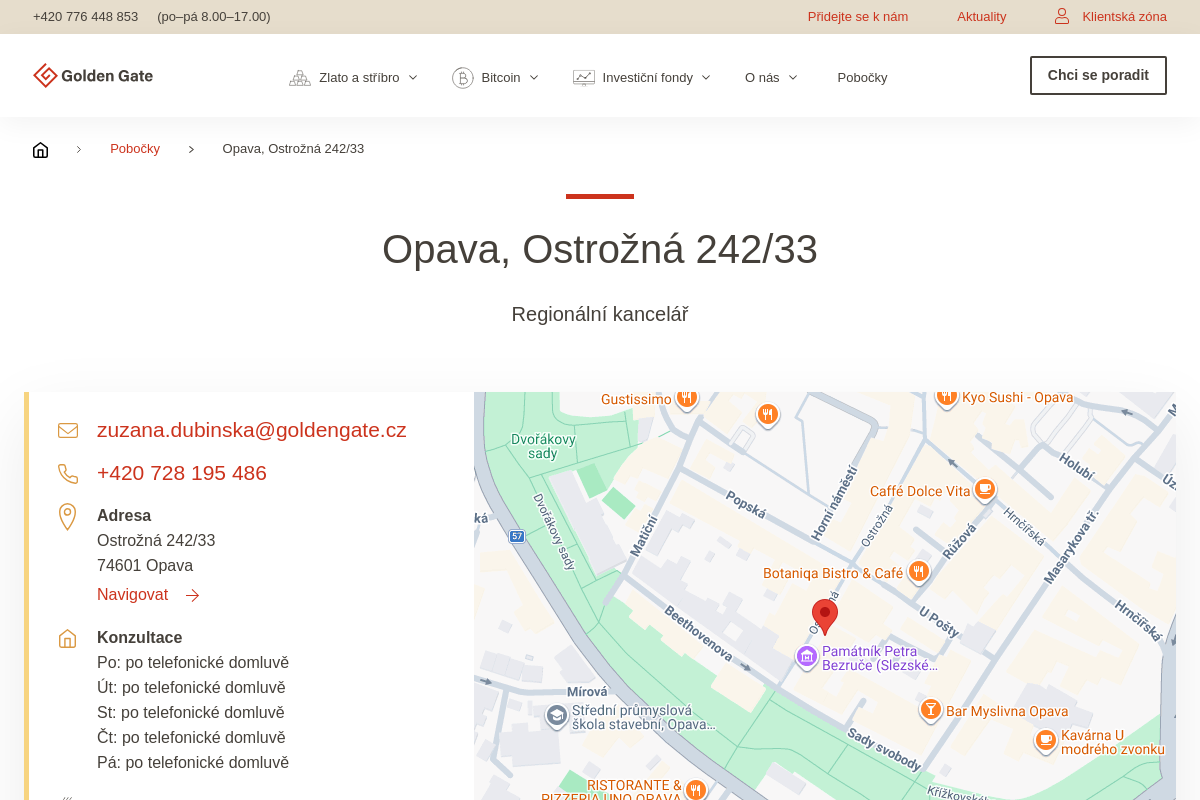Go to home via breadcrumb house icon
Screen dimensions: 1200x800
[40, 150]
